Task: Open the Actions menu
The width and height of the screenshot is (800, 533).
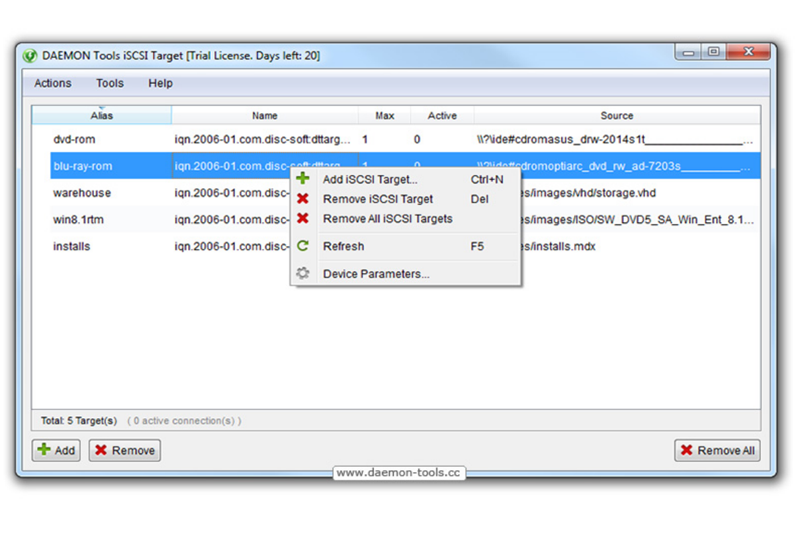Action: (x=53, y=83)
